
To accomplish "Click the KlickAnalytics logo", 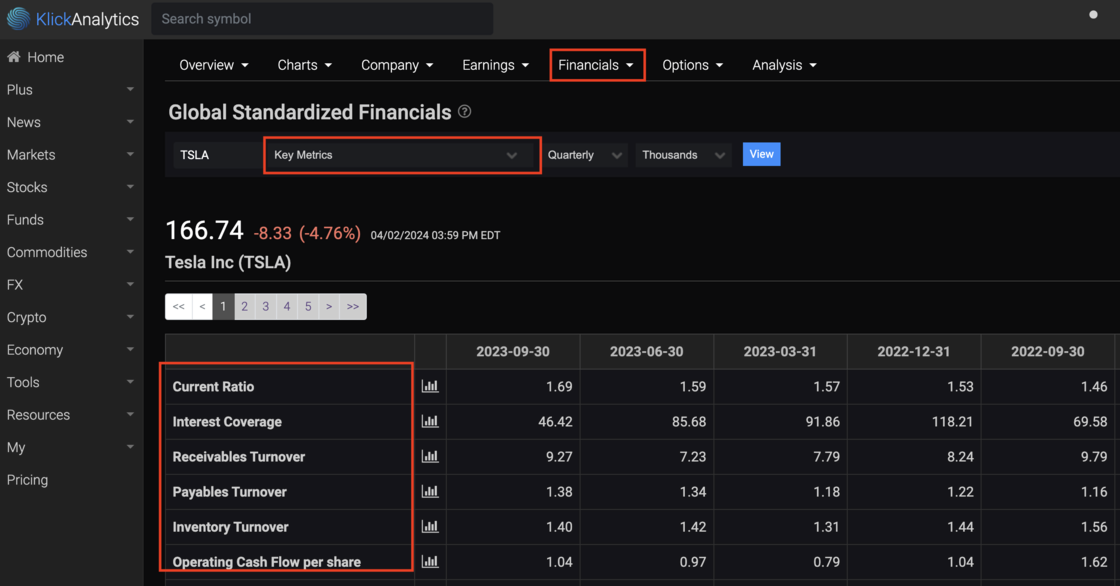I will [x=72, y=19].
